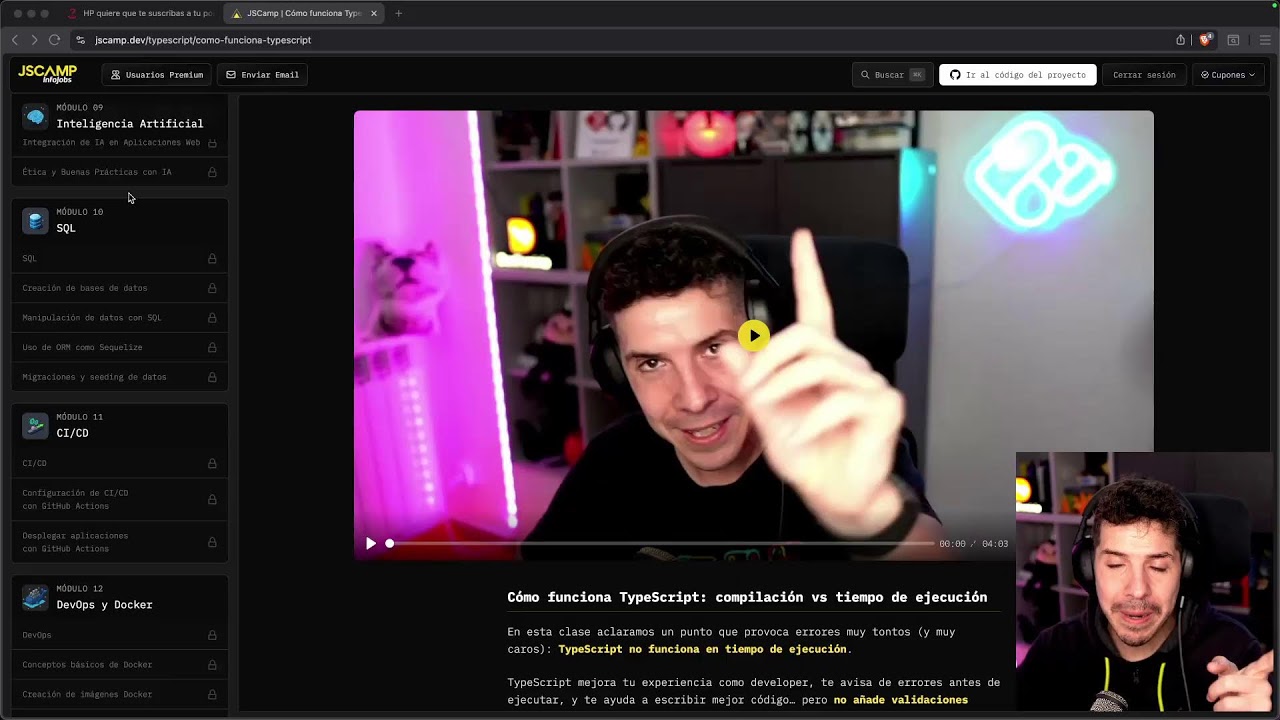
Task: Expand the Módulo 10 SQL section header
Action: 120,220
